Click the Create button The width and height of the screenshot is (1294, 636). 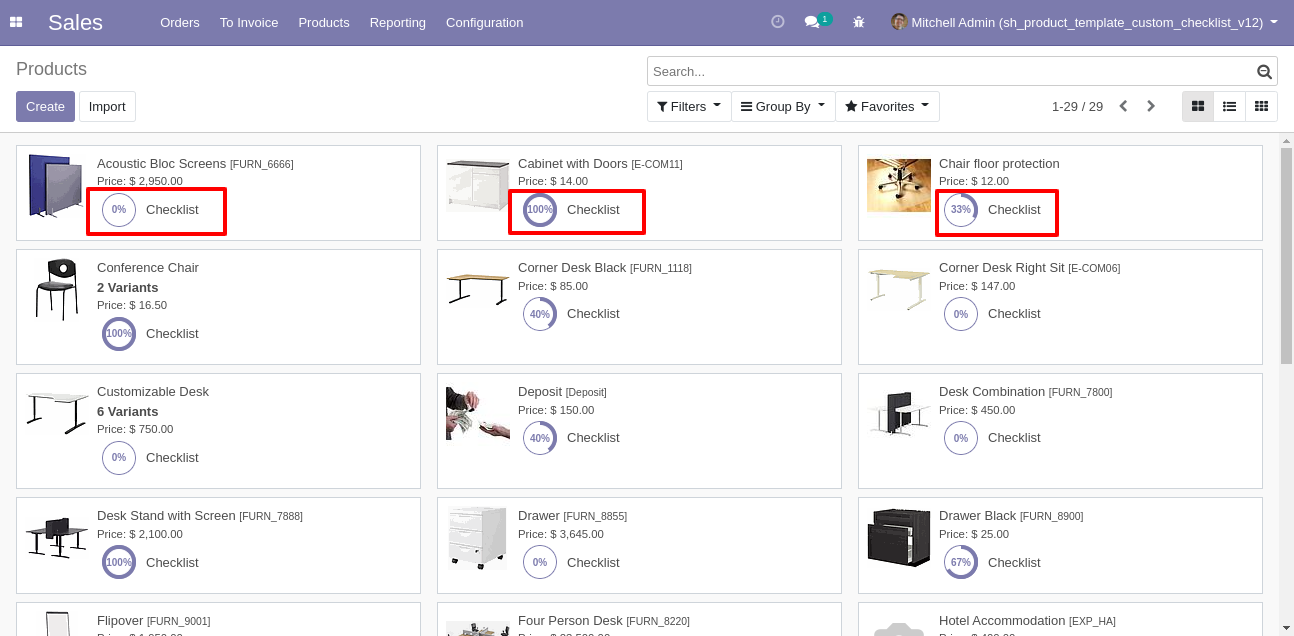pos(45,107)
